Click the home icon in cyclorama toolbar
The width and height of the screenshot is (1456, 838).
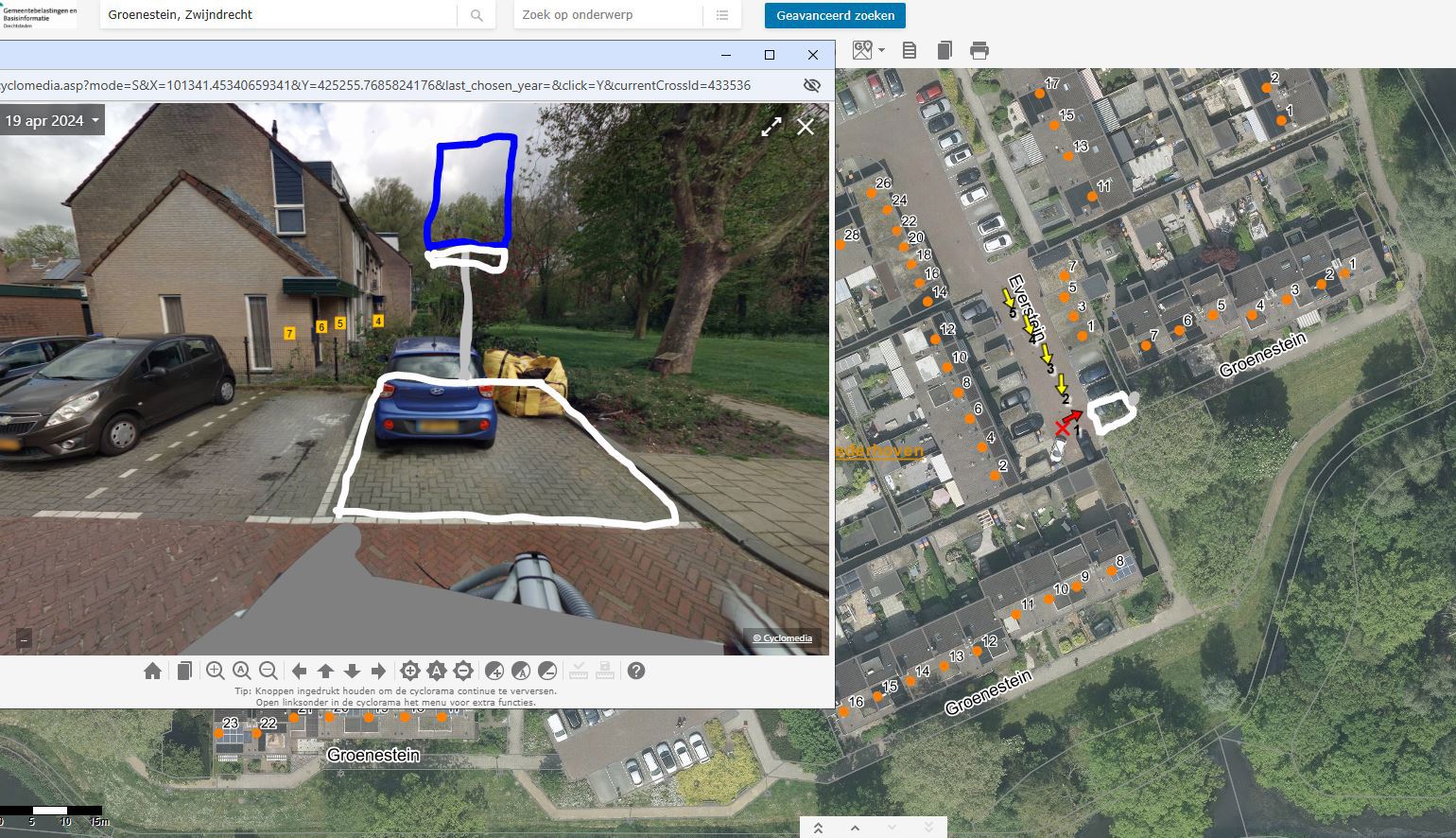(x=152, y=671)
